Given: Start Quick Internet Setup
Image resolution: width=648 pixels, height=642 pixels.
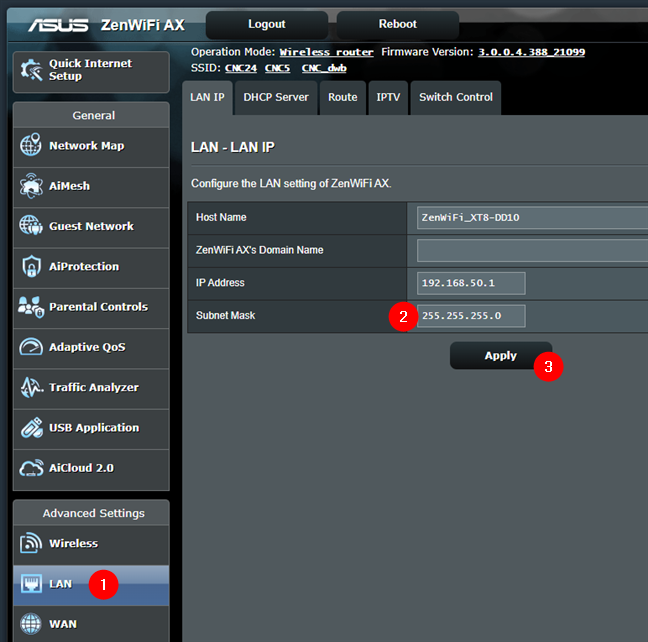Looking at the screenshot, I should tap(91, 72).
